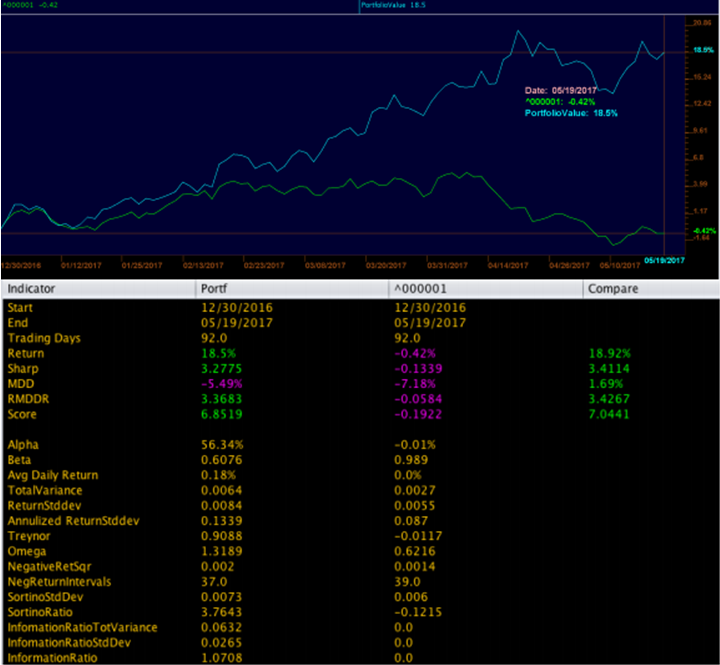
Task: Click the Compare Sharp value 3.4114
Action: click(x=609, y=369)
